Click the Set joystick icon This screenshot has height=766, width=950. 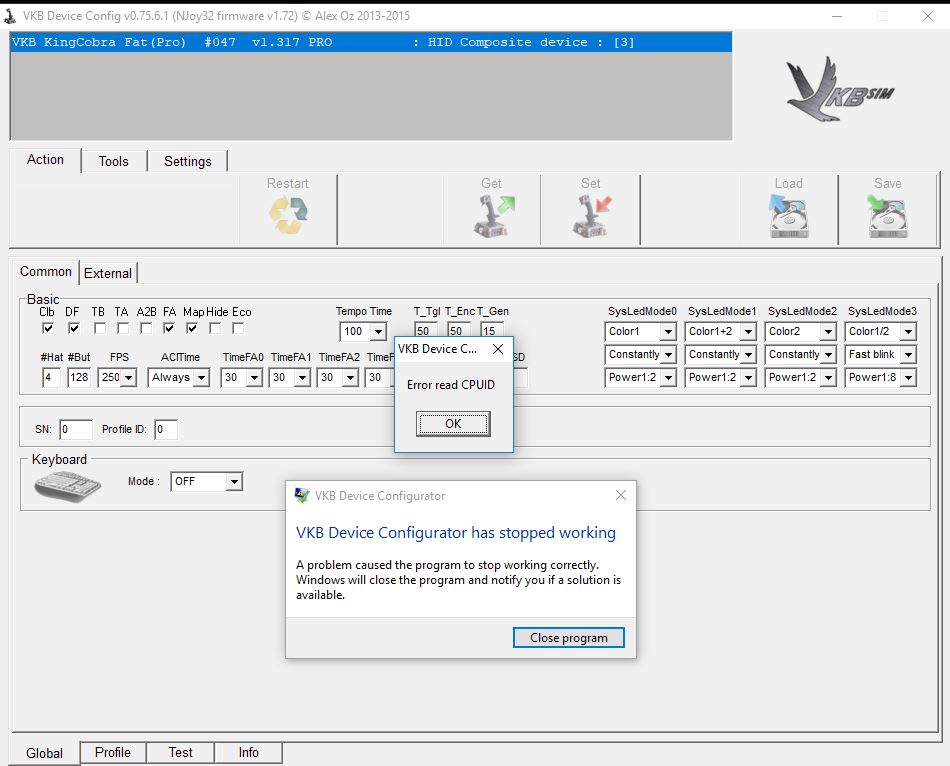click(x=591, y=215)
